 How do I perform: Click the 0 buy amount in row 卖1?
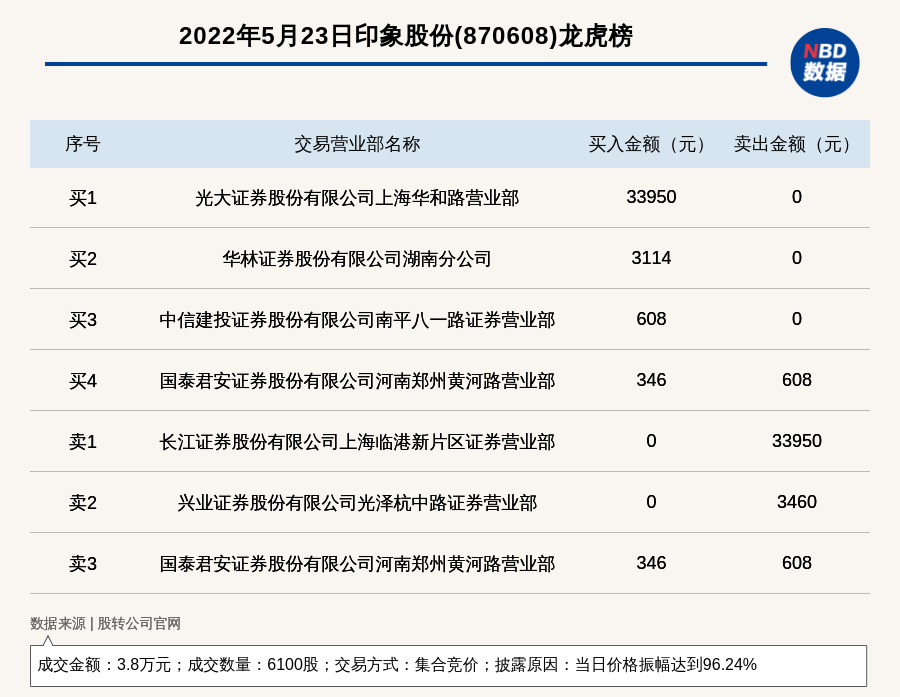point(651,440)
